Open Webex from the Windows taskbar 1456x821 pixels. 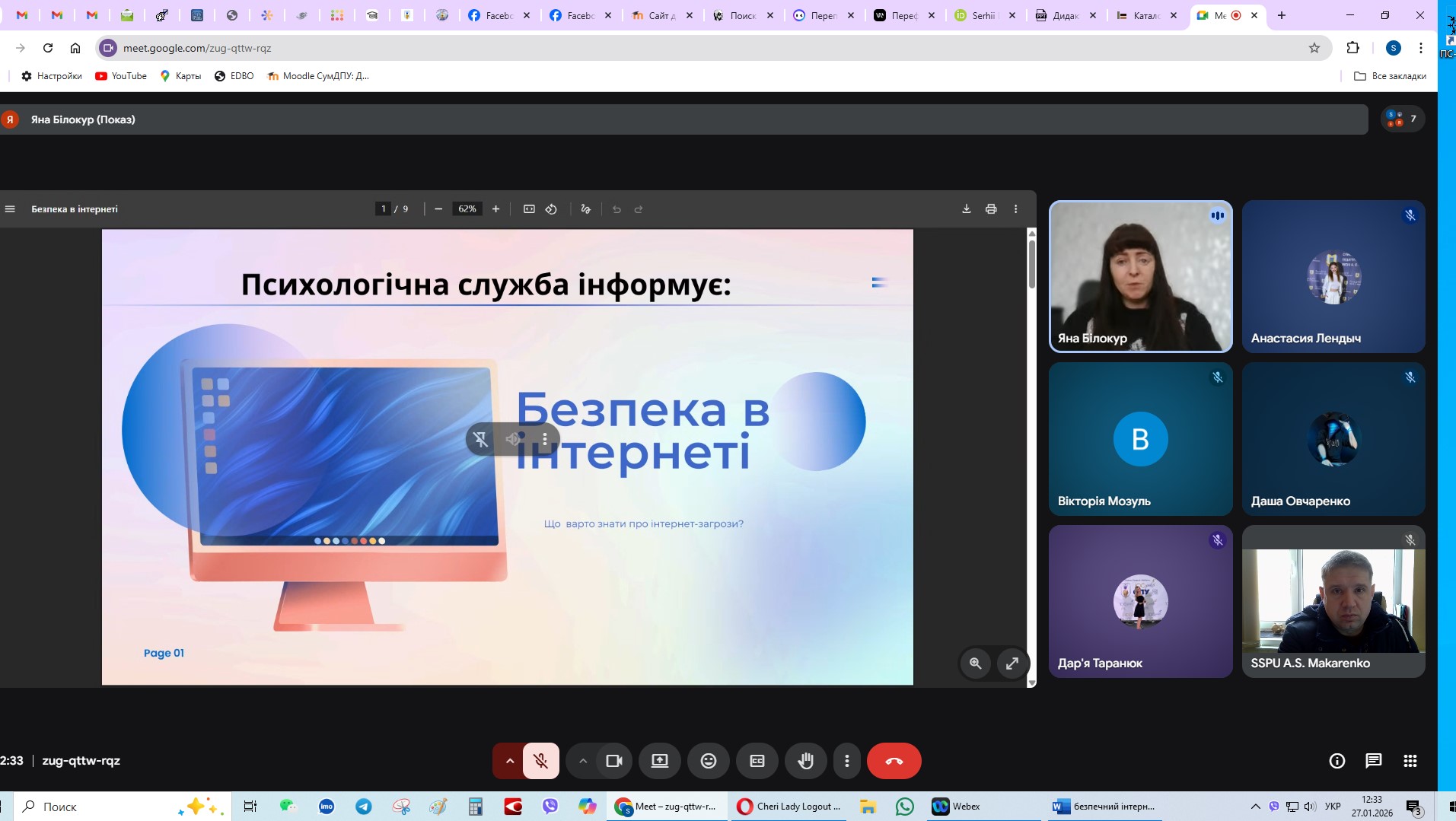coord(956,807)
